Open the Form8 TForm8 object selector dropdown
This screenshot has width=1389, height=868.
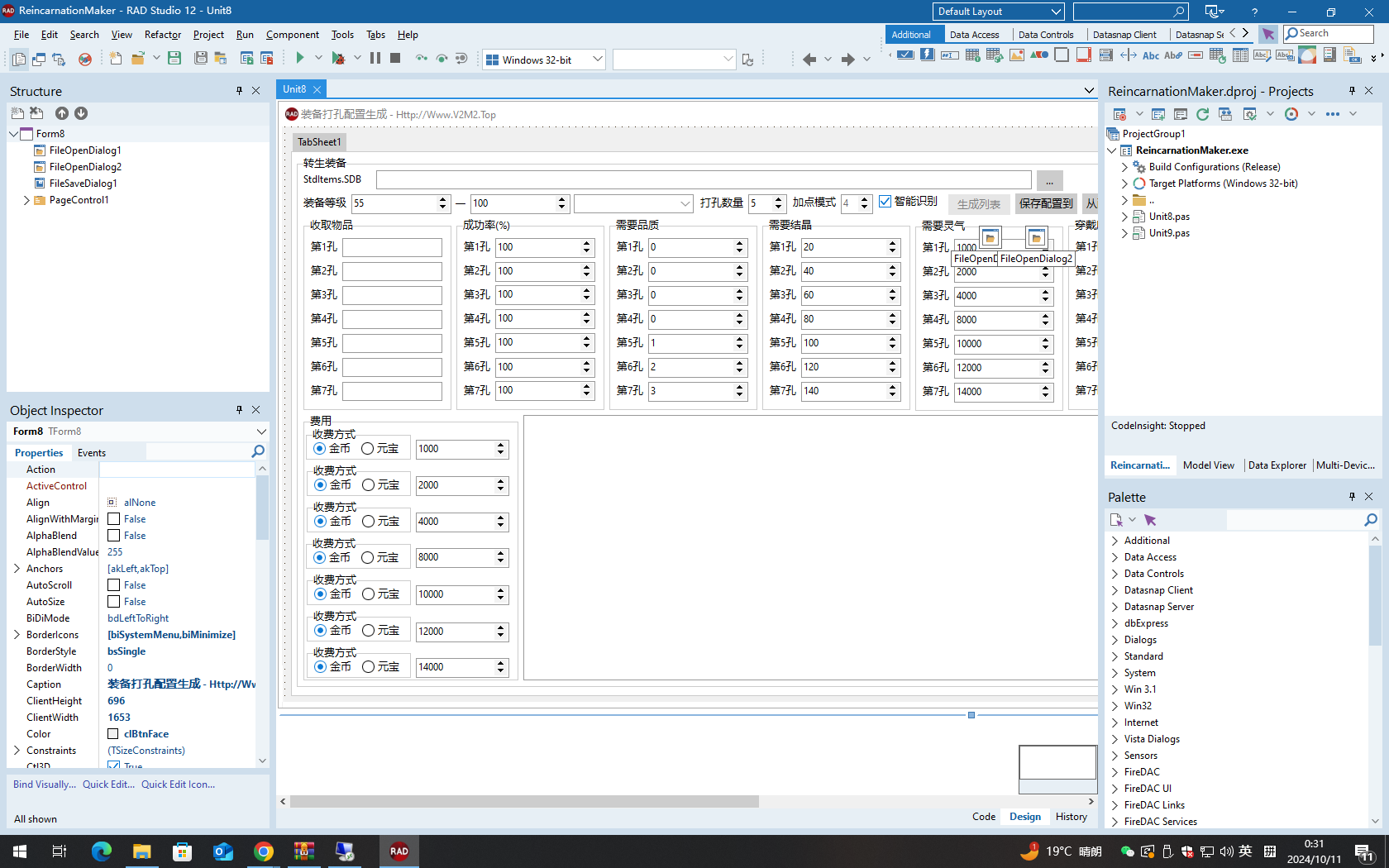(x=261, y=432)
